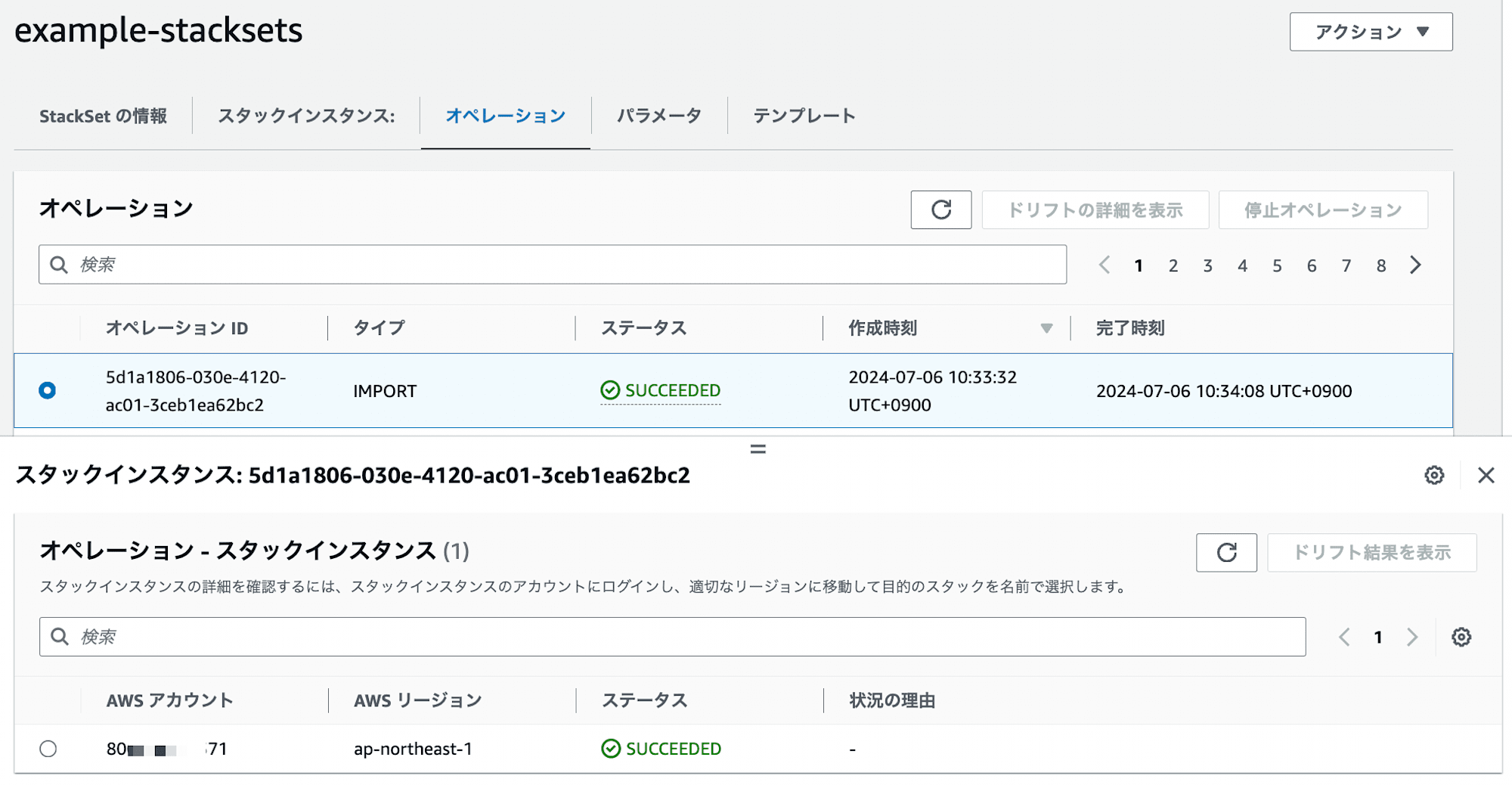The height and width of the screenshot is (785, 1512).
Task: Close the stack instances split panel
Action: click(x=1486, y=475)
